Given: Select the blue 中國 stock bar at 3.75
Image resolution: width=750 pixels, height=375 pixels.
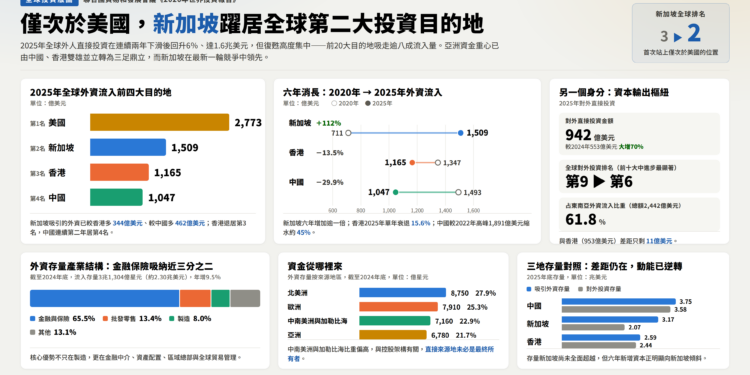Looking at the screenshot, I should point(619,302).
